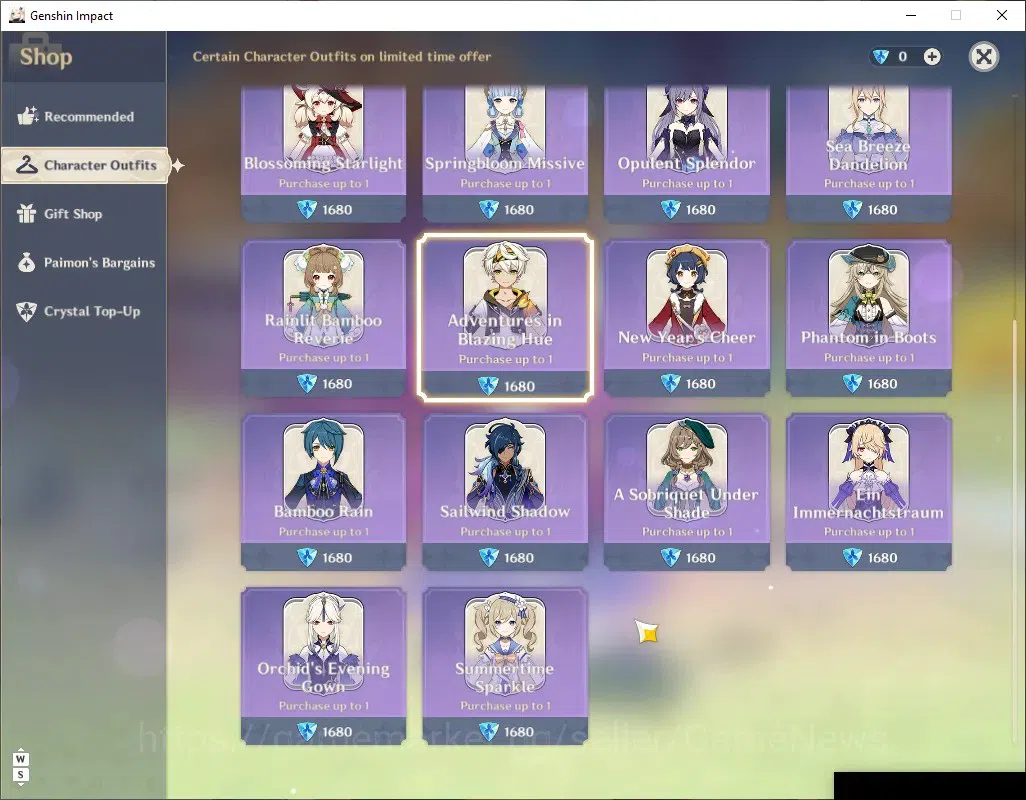Screen dimensions: 1026x800
Task: Select the Sea Breeze Dandelion outfit
Action: 868,154
